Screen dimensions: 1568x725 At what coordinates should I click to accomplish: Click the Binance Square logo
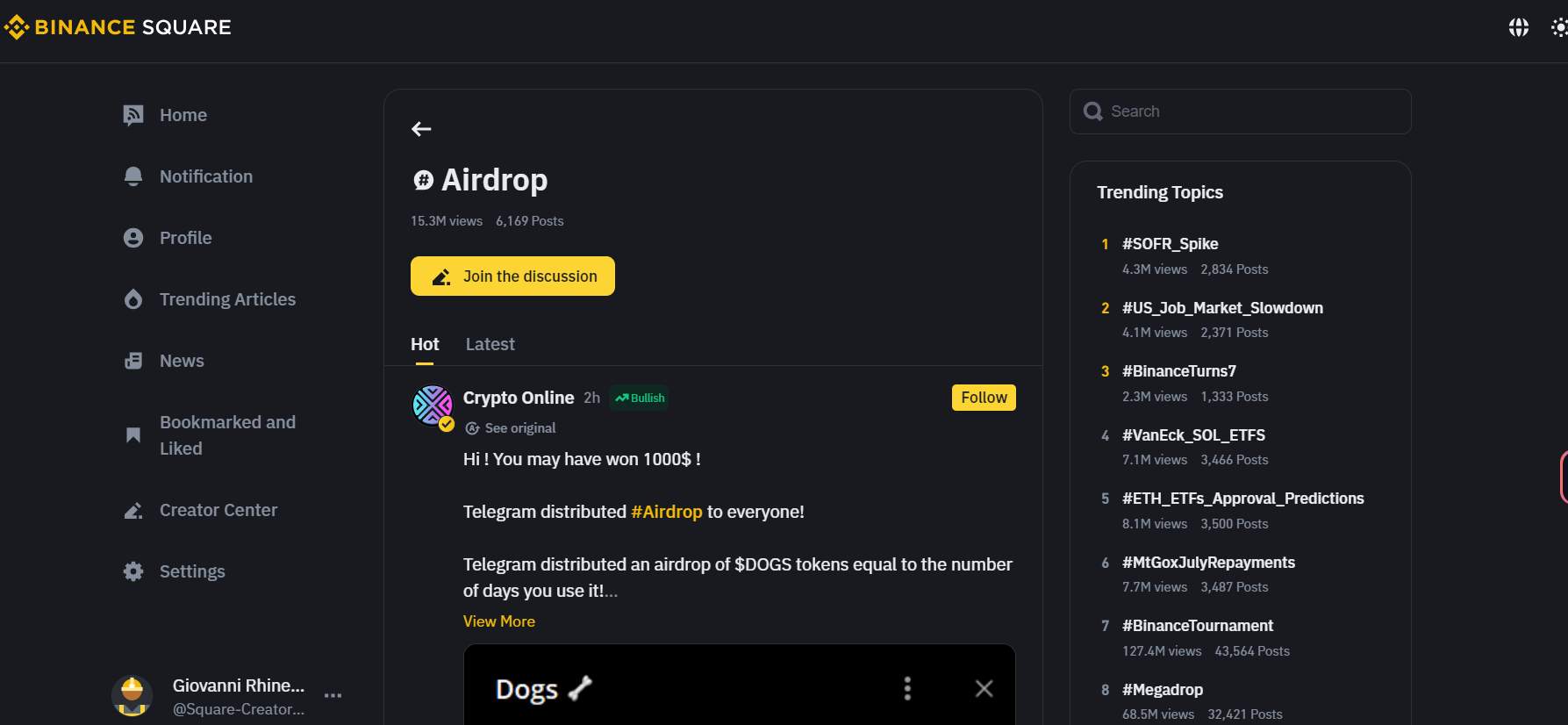(118, 27)
